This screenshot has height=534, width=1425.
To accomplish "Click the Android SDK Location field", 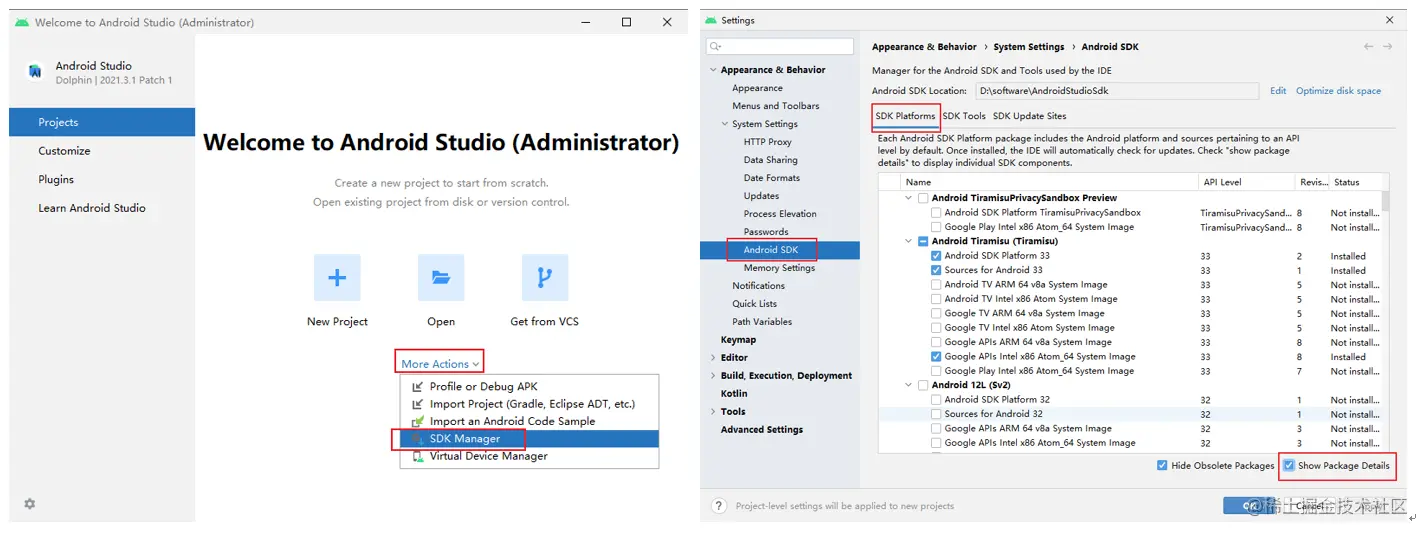I will coord(1116,91).
